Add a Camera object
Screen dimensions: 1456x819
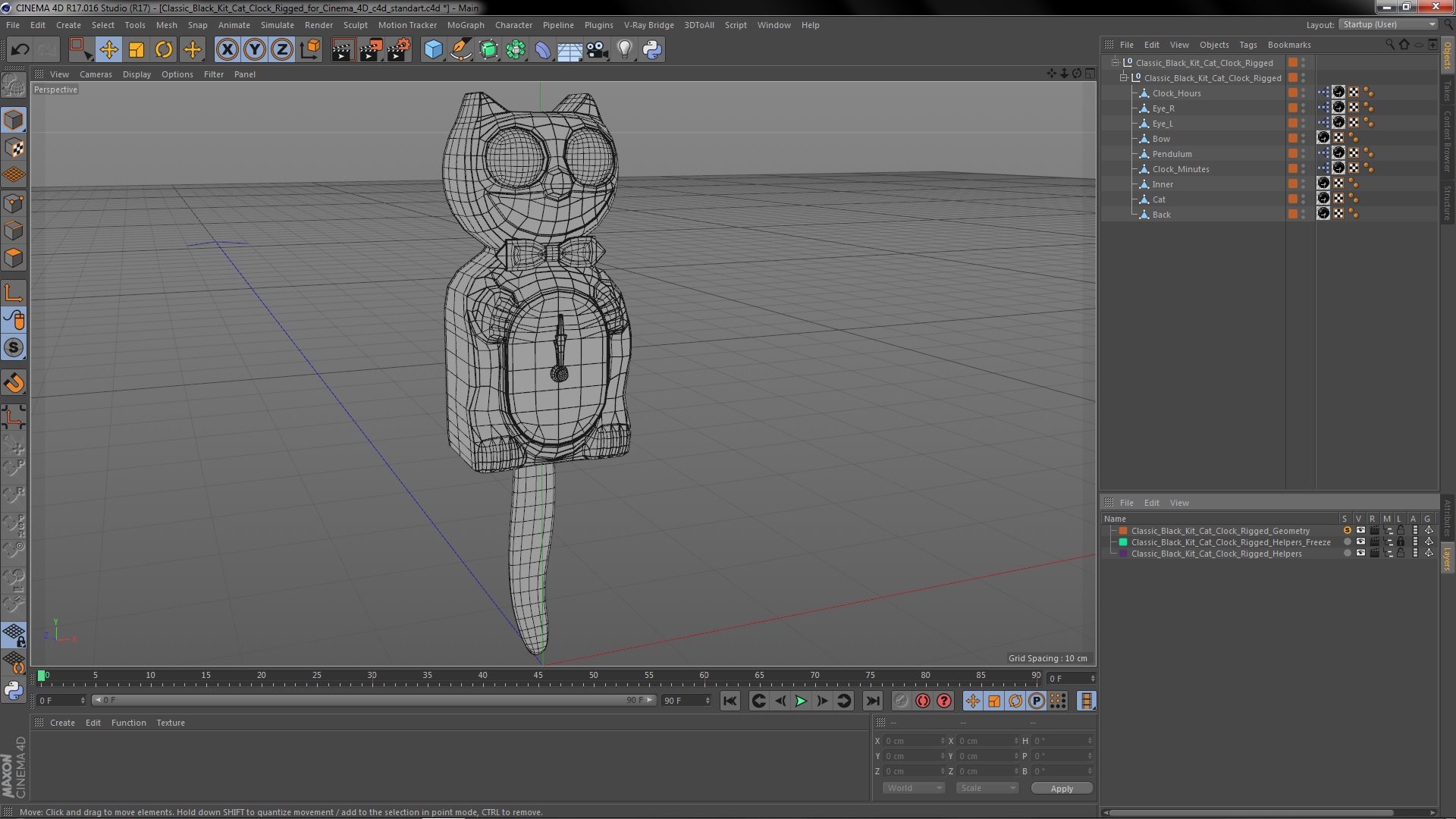click(598, 50)
